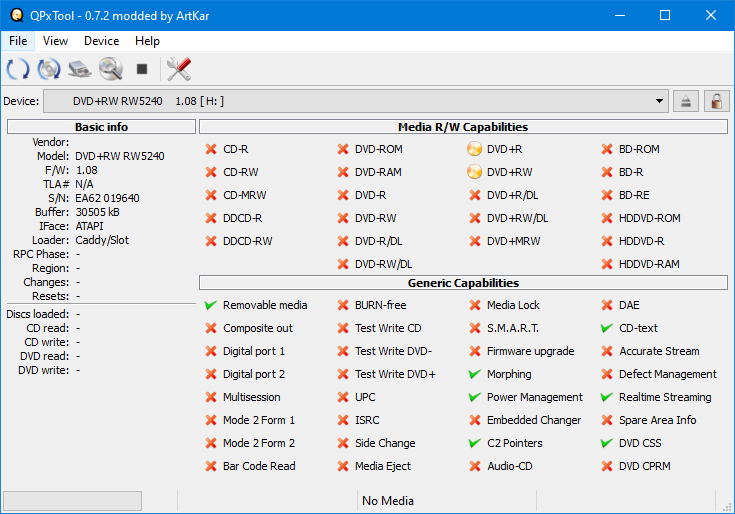This screenshot has width=735, height=514.
Task: Click the red X beside Bar Code Read
Action: (211, 466)
